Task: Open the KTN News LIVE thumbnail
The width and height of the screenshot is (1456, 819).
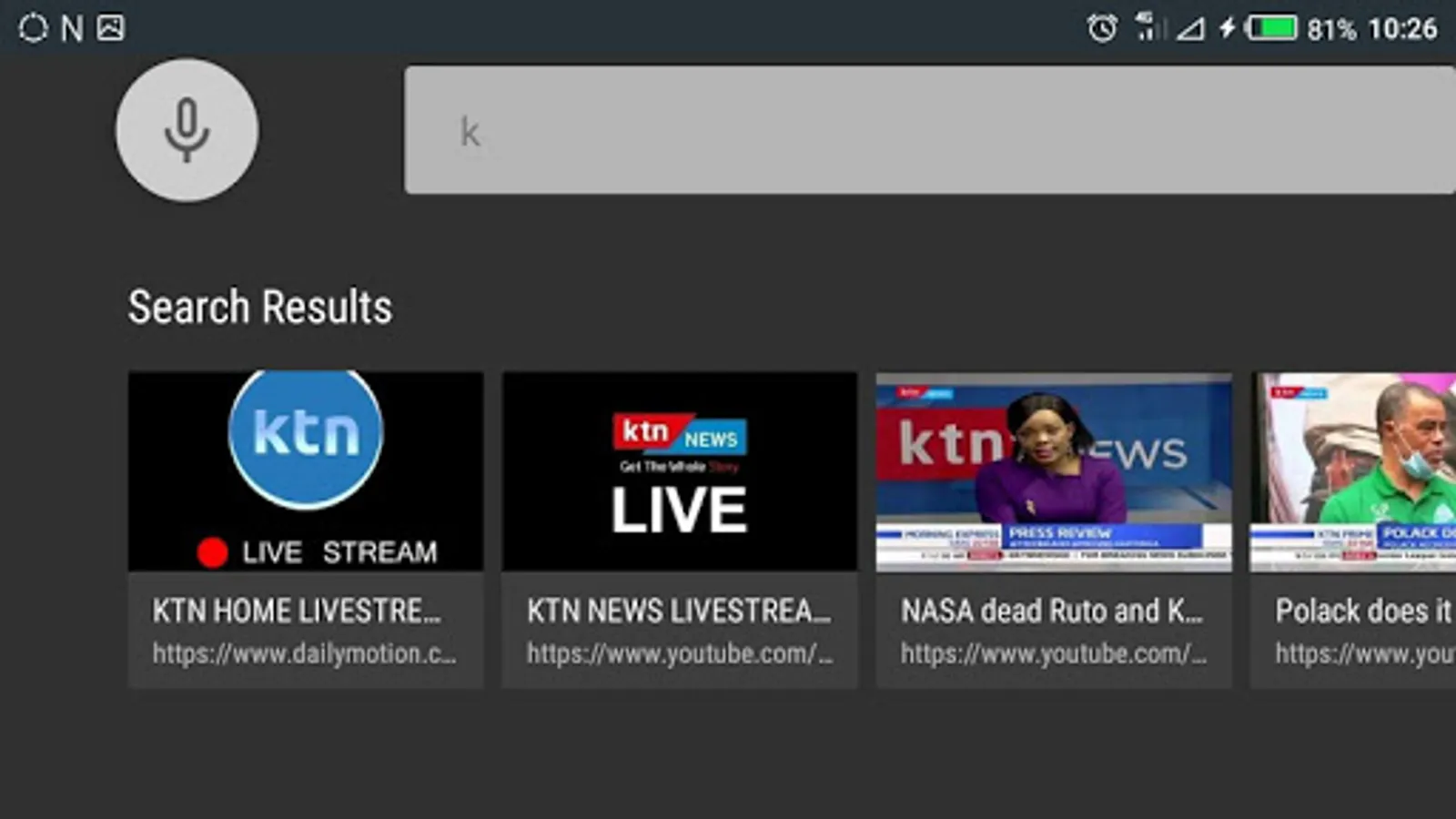Action: 680,471
